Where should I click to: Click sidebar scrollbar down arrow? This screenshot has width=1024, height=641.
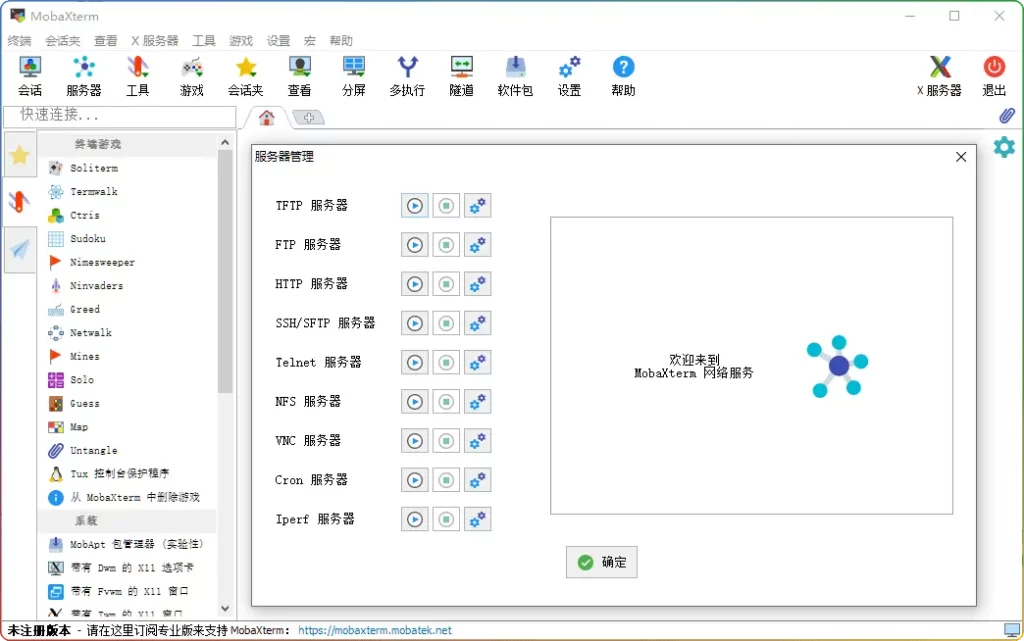coord(225,608)
